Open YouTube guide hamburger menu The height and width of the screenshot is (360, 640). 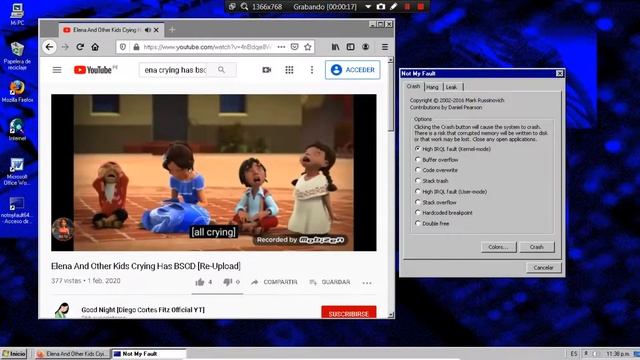(x=57, y=70)
